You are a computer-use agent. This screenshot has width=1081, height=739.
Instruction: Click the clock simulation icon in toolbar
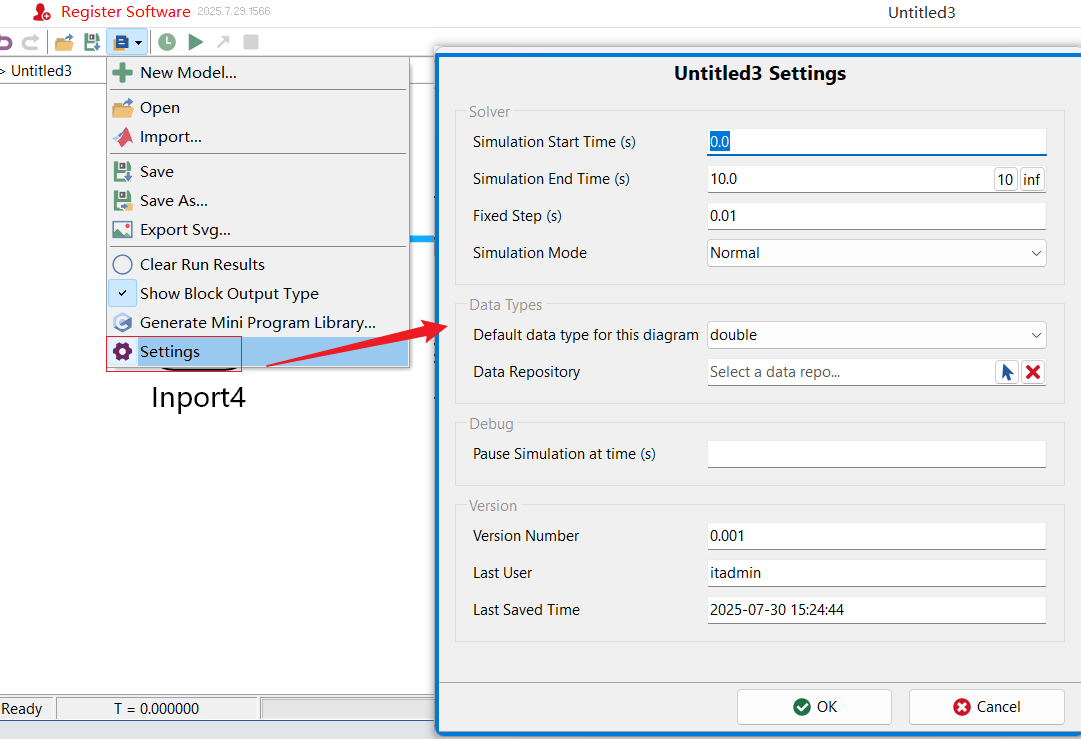click(x=167, y=42)
